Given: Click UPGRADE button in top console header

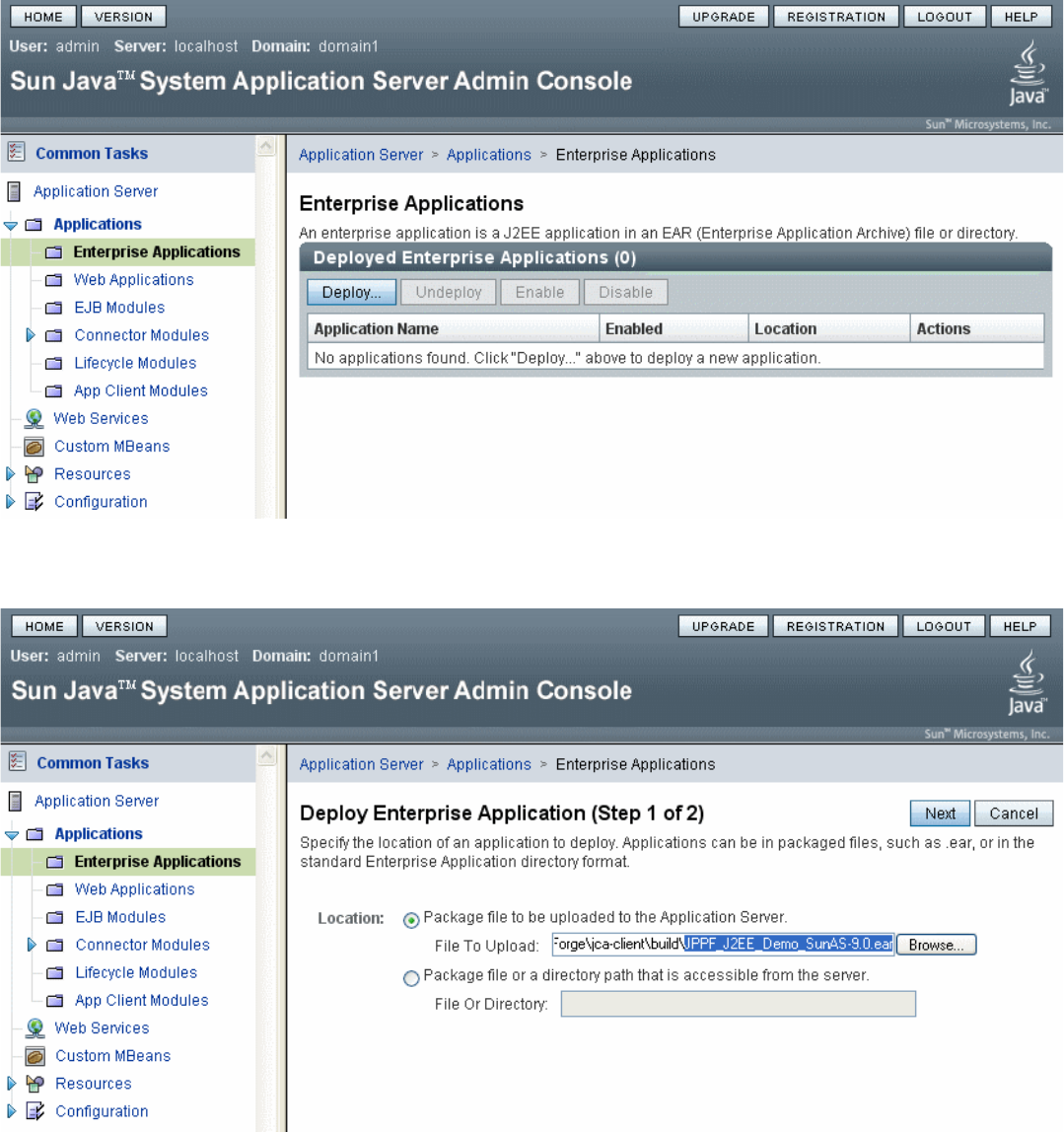Looking at the screenshot, I should pyautogui.click(x=723, y=17).
